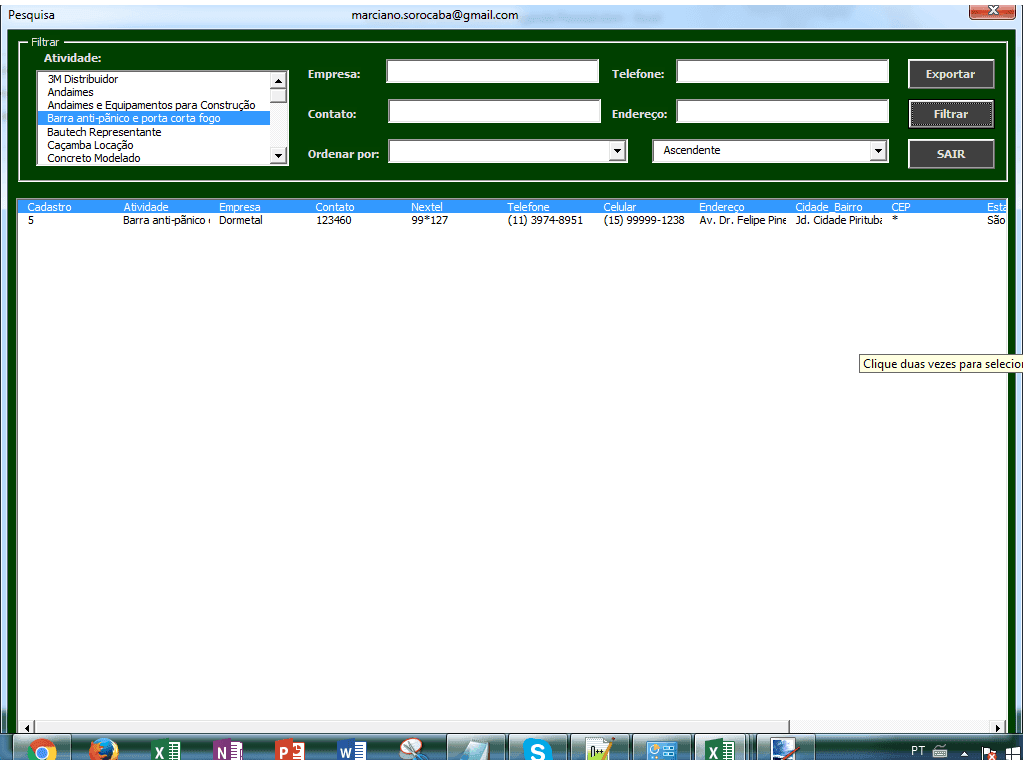Open Firefox from the taskbar
This screenshot has height=760, width=1023.
pos(103,749)
